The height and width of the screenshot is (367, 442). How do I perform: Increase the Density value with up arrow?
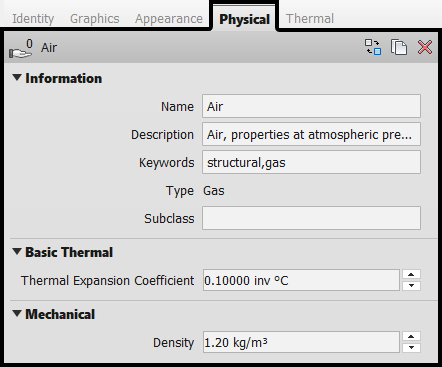click(411, 337)
